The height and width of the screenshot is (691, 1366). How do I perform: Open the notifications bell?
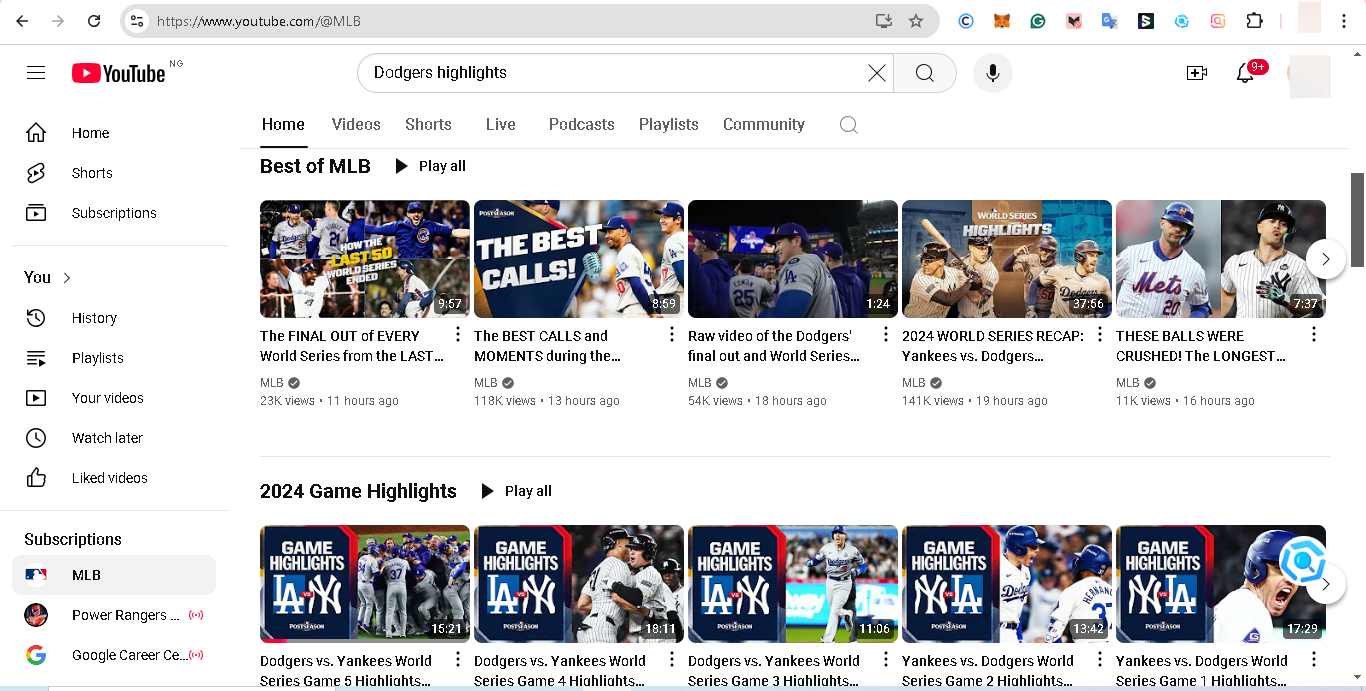1245,73
